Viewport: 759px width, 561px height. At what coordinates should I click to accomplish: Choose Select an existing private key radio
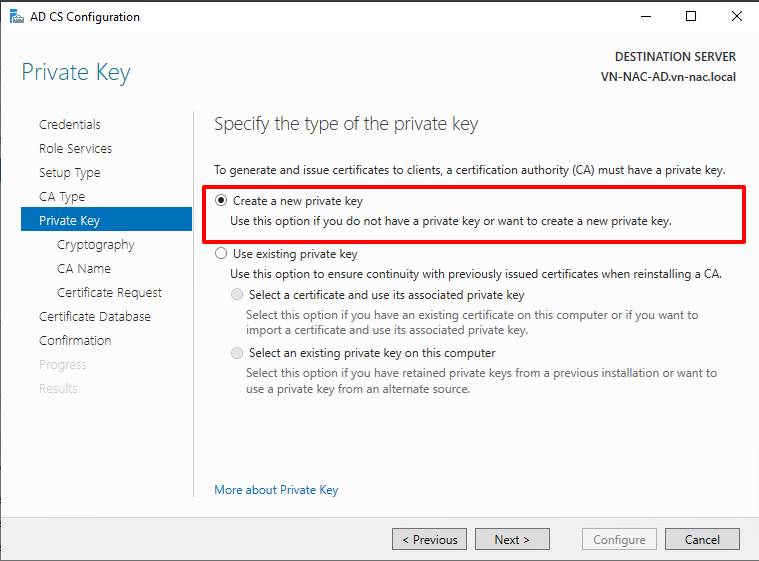pos(237,353)
